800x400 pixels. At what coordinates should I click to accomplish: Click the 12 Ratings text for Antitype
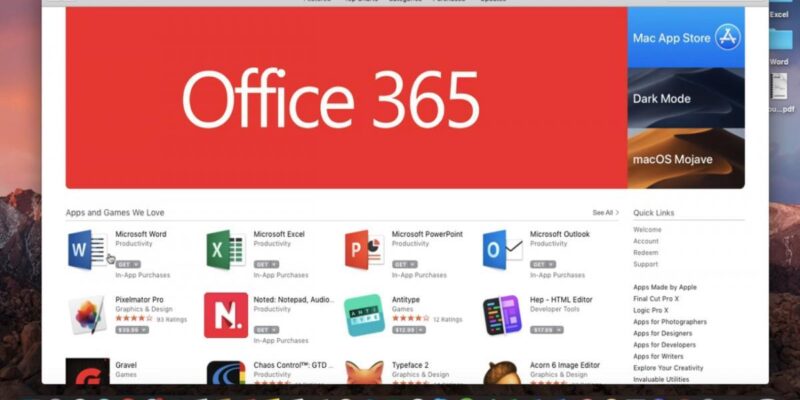pos(447,319)
